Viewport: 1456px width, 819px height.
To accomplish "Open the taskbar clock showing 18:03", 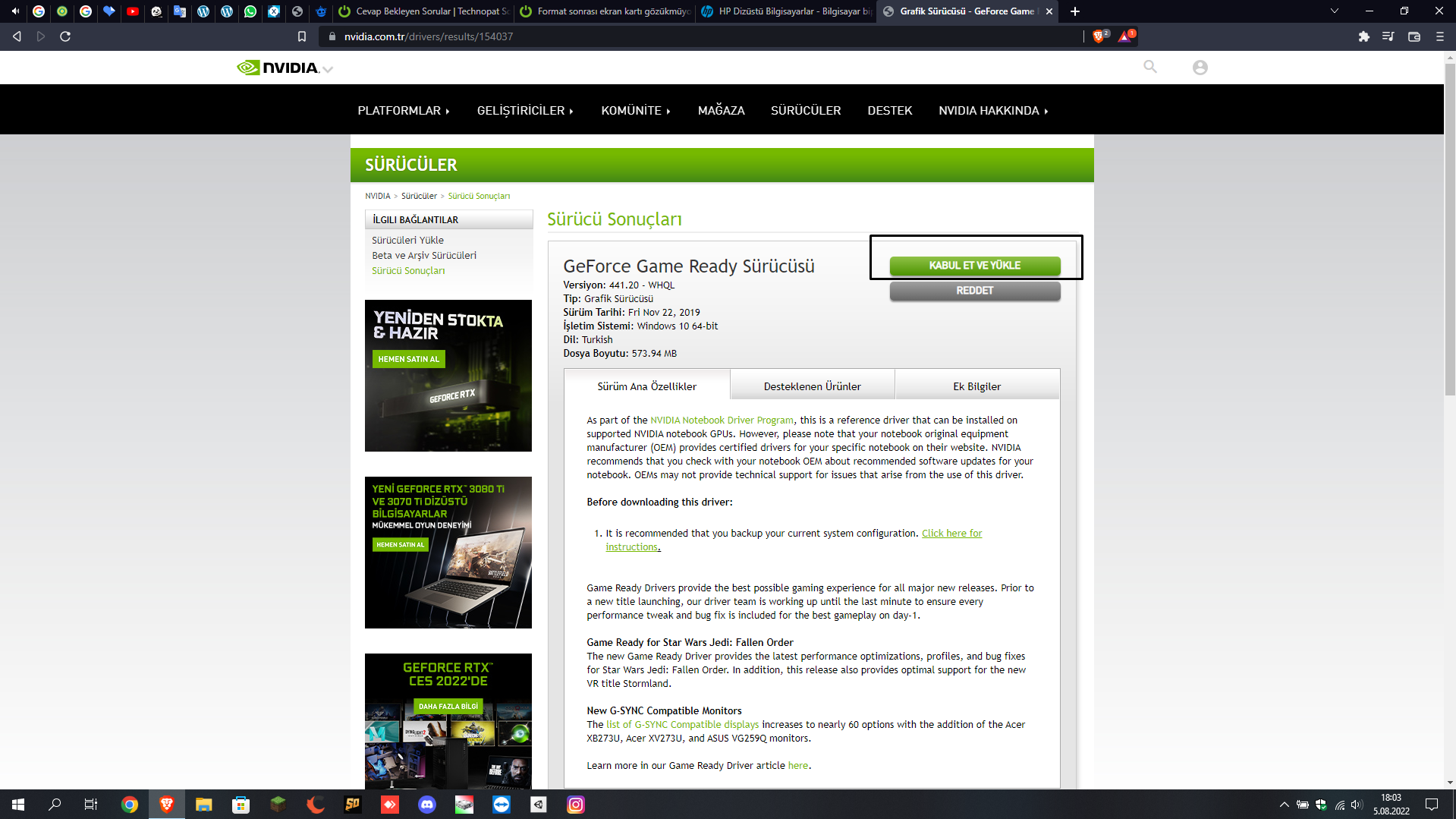I will click(x=1391, y=805).
